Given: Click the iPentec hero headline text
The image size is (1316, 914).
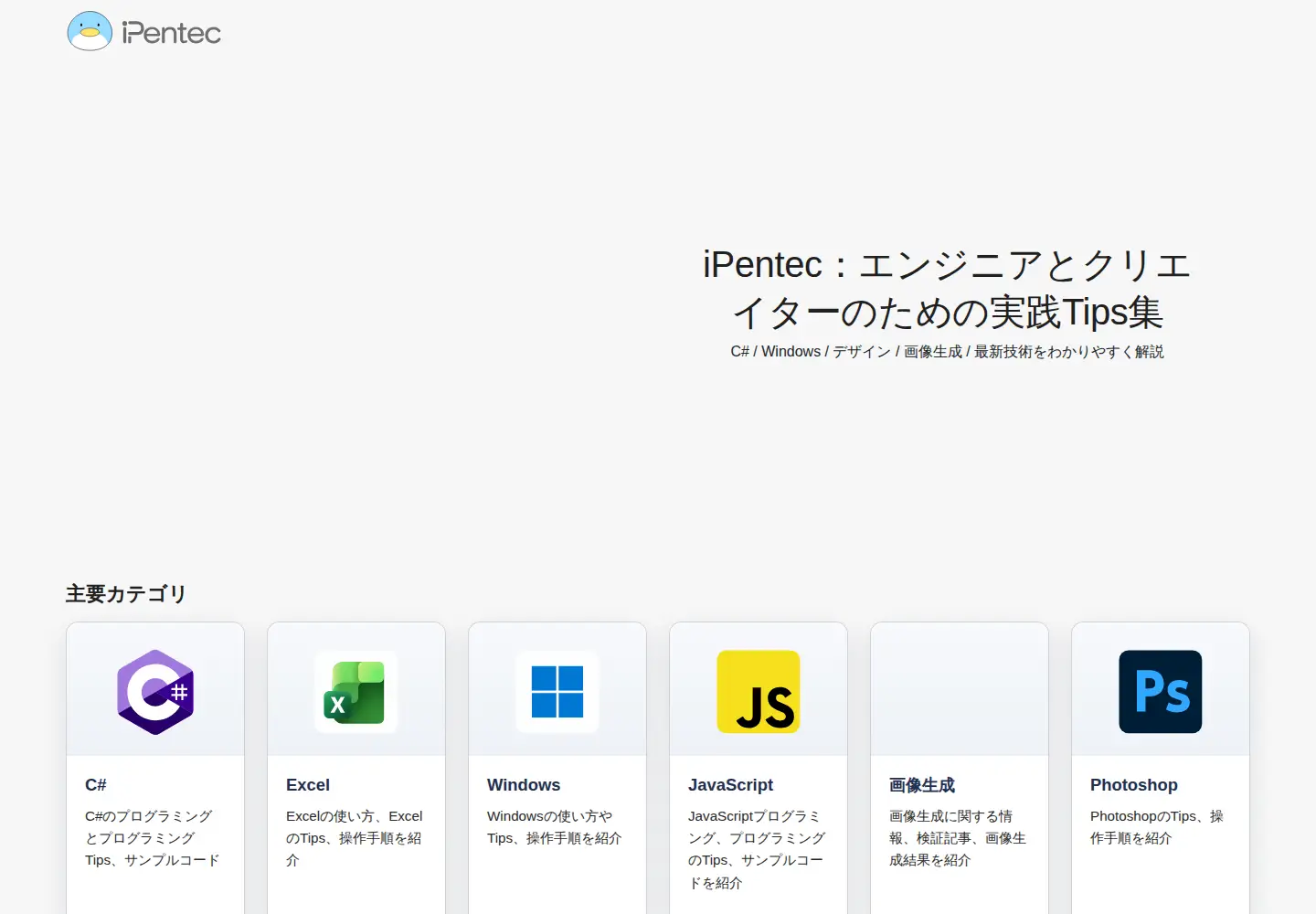Looking at the screenshot, I should tap(947, 288).
